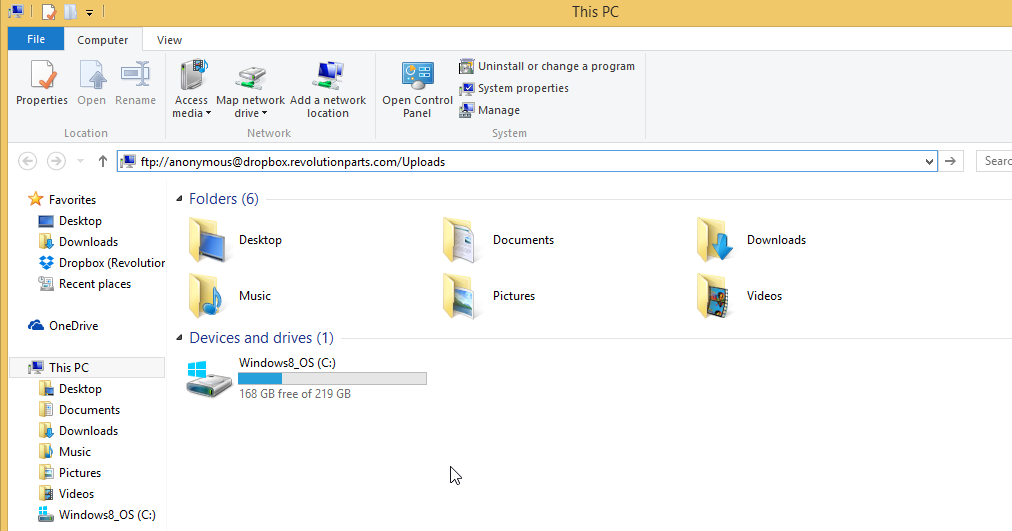This screenshot has height=531, width=1012.
Task: Open Recent places
Action: (85, 284)
